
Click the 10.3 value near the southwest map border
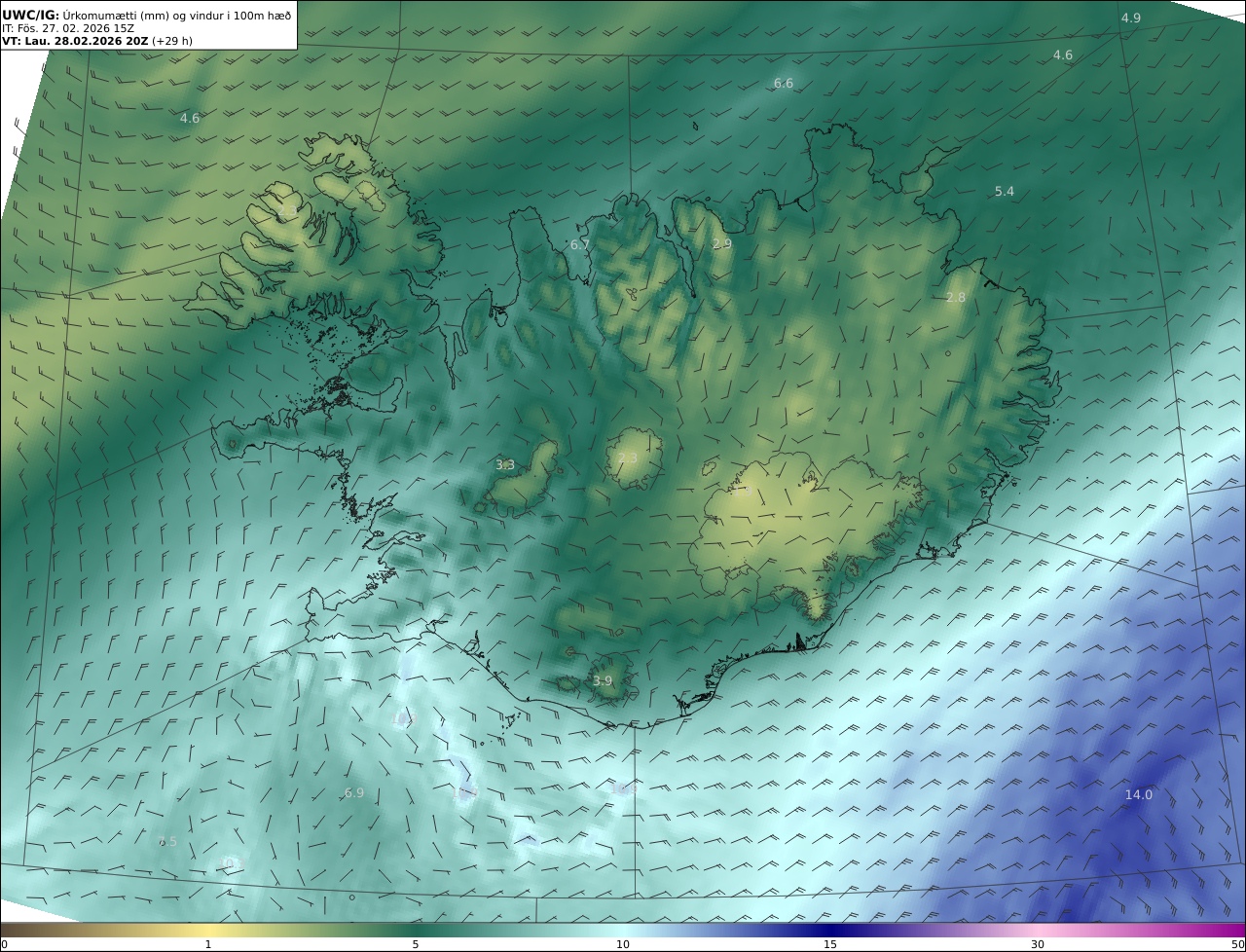tap(232, 863)
